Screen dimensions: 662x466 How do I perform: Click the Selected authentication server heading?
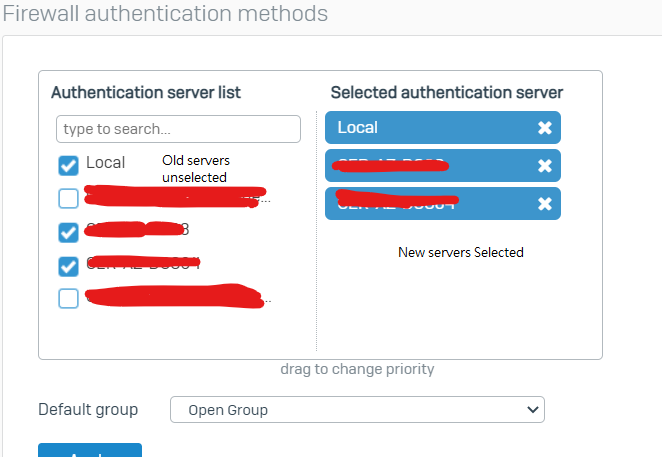click(x=447, y=93)
